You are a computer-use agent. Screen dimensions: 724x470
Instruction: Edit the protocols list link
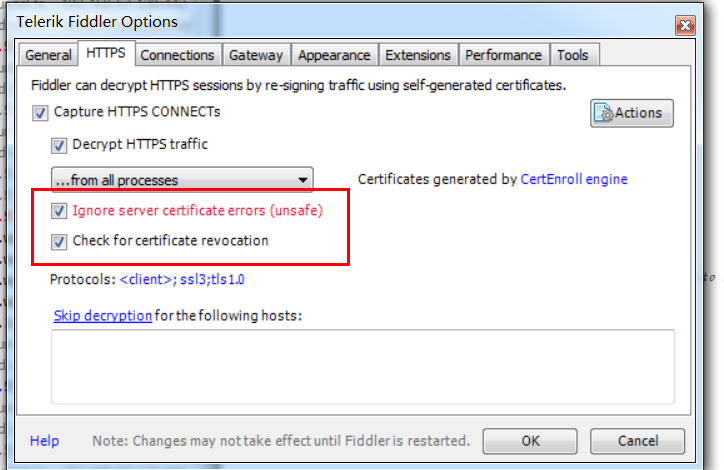(x=182, y=279)
